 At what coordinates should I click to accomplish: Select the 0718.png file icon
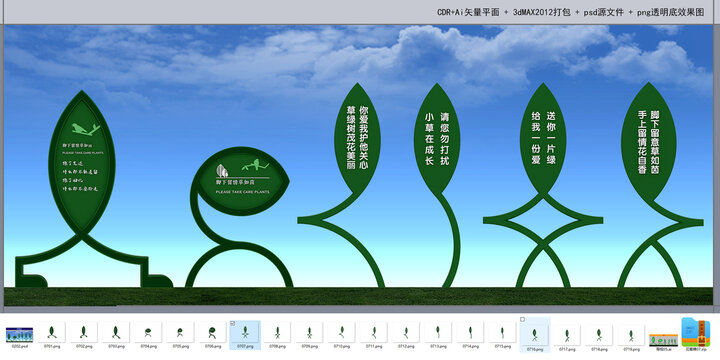coord(599,335)
